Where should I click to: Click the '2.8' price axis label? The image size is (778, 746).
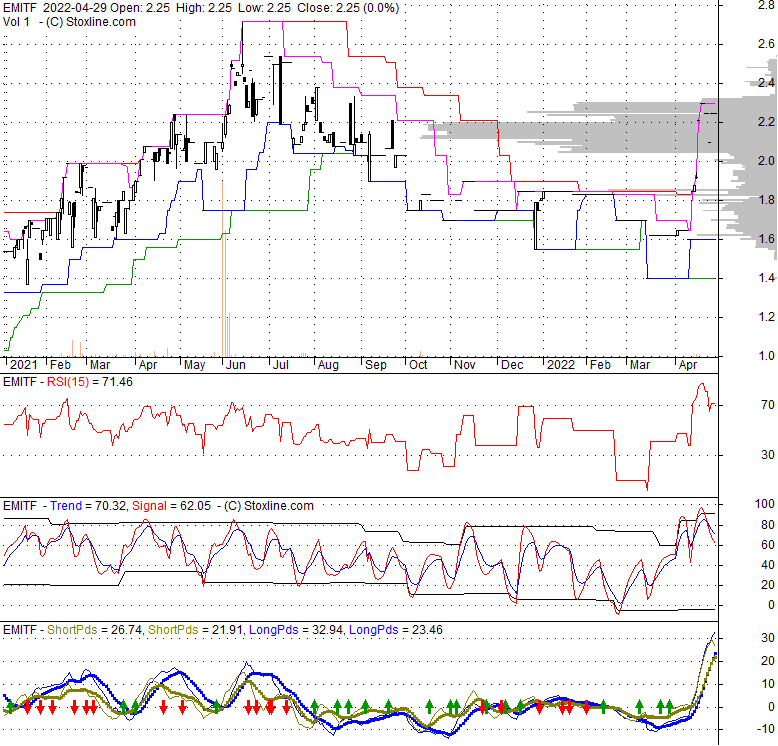[x=766, y=5]
